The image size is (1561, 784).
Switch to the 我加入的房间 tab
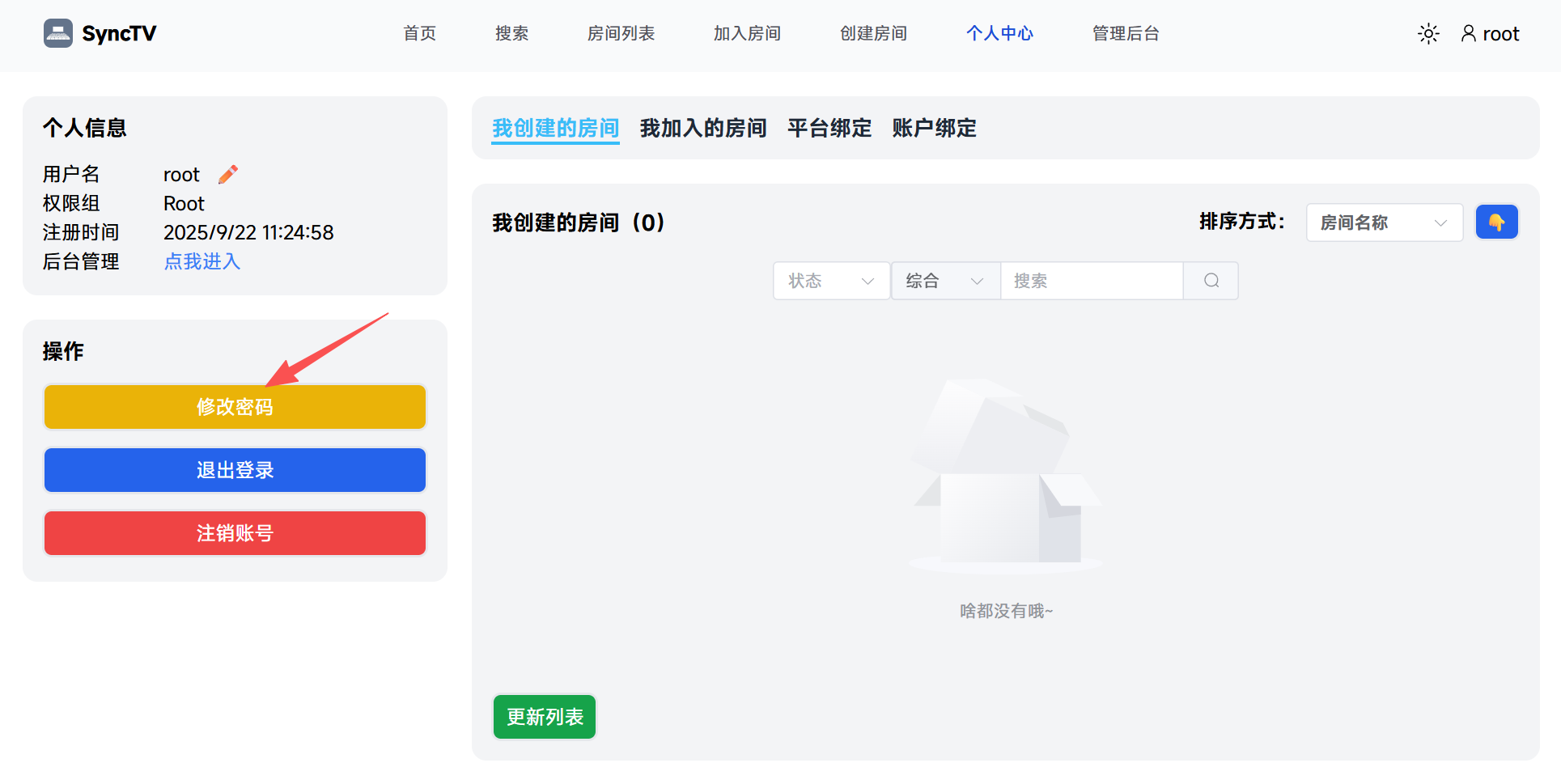[x=703, y=129]
